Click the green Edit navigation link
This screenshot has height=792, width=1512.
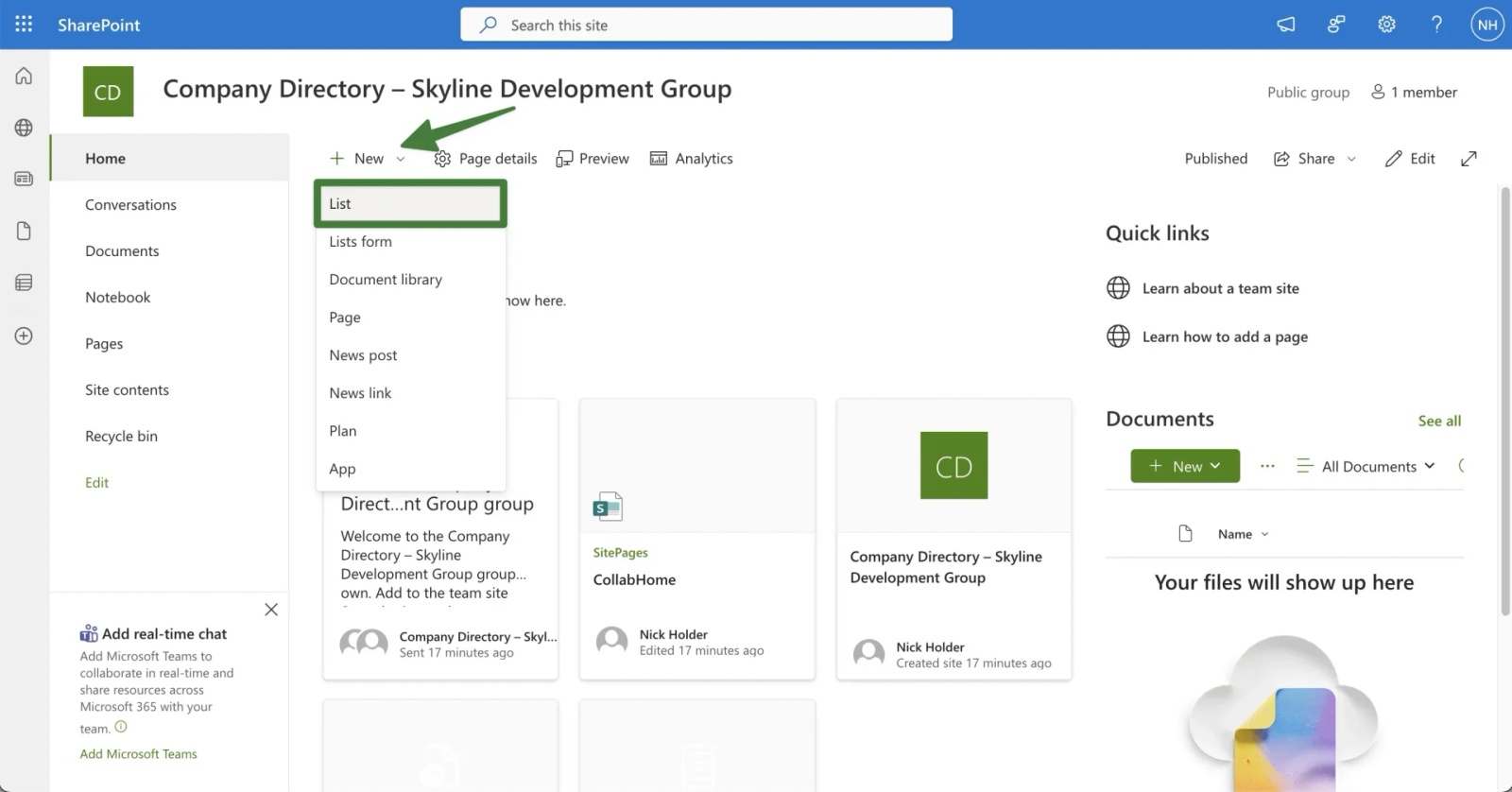[96, 482]
